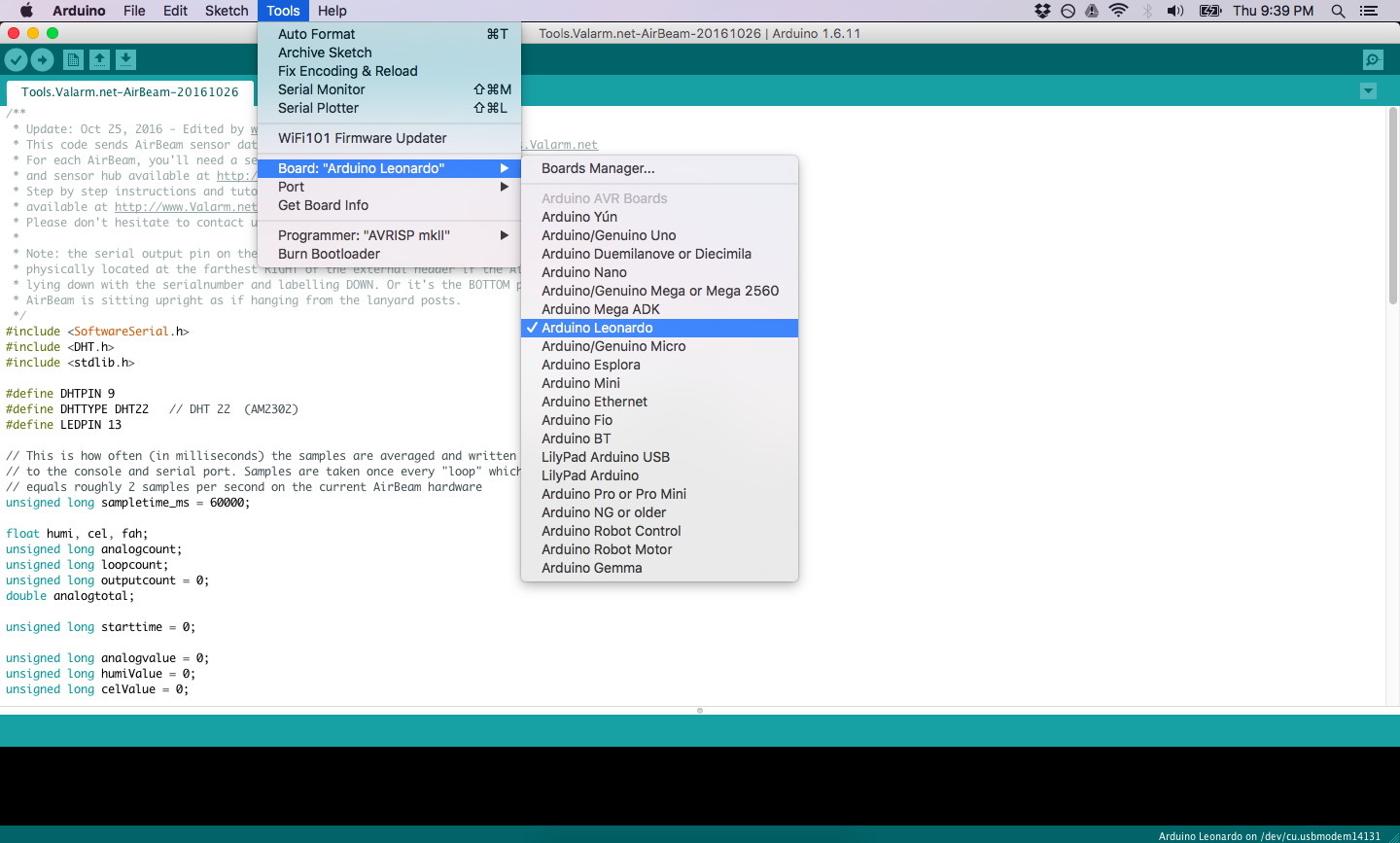Image resolution: width=1400 pixels, height=843 pixels.
Task: Select Arduino BT board
Action: coord(659,439)
